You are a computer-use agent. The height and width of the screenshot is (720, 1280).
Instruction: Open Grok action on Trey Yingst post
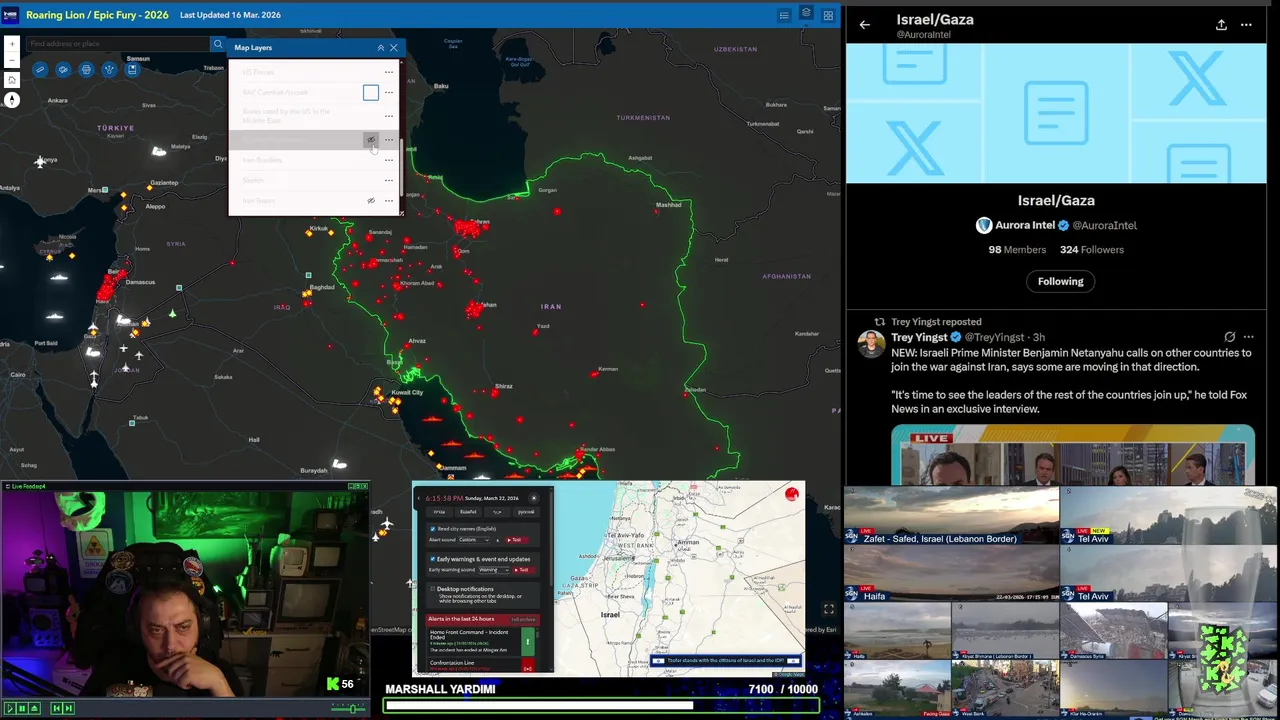coord(1229,337)
